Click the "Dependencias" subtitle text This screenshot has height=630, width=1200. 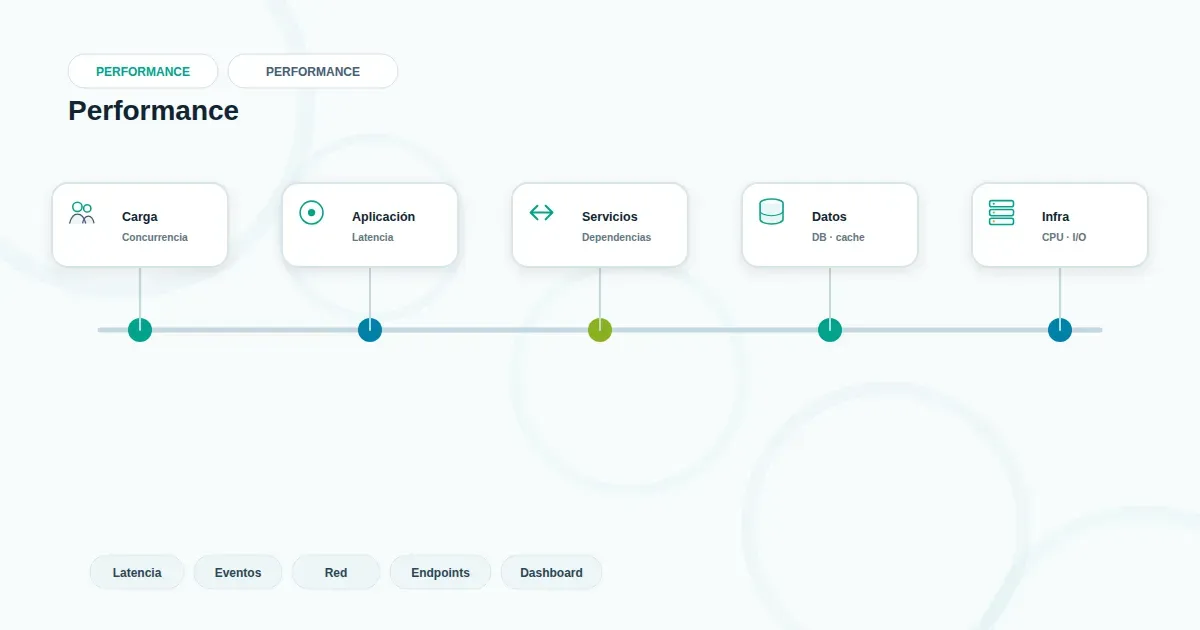(616, 238)
